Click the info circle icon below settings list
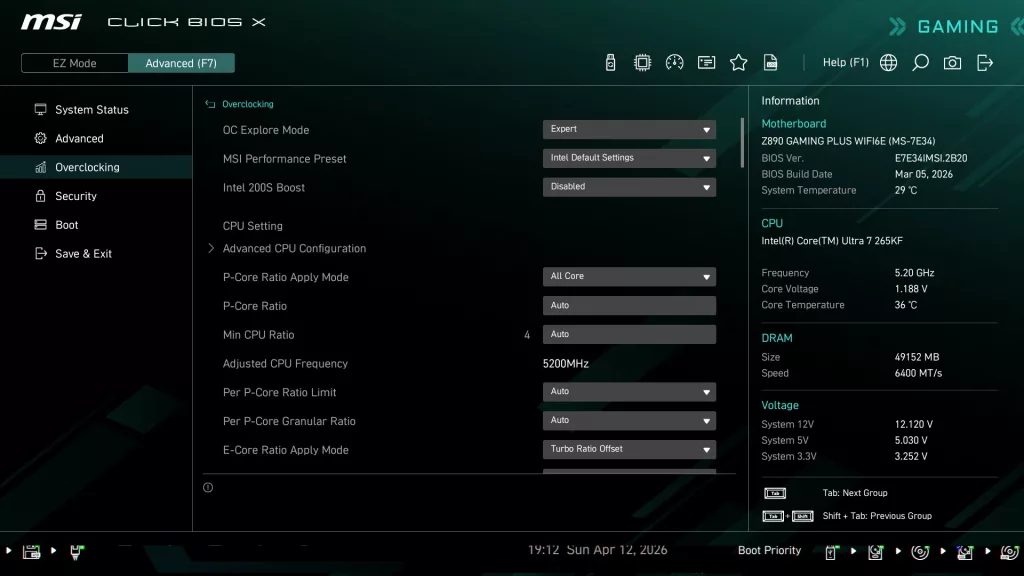Image resolution: width=1024 pixels, height=576 pixels. (x=208, y=487)
